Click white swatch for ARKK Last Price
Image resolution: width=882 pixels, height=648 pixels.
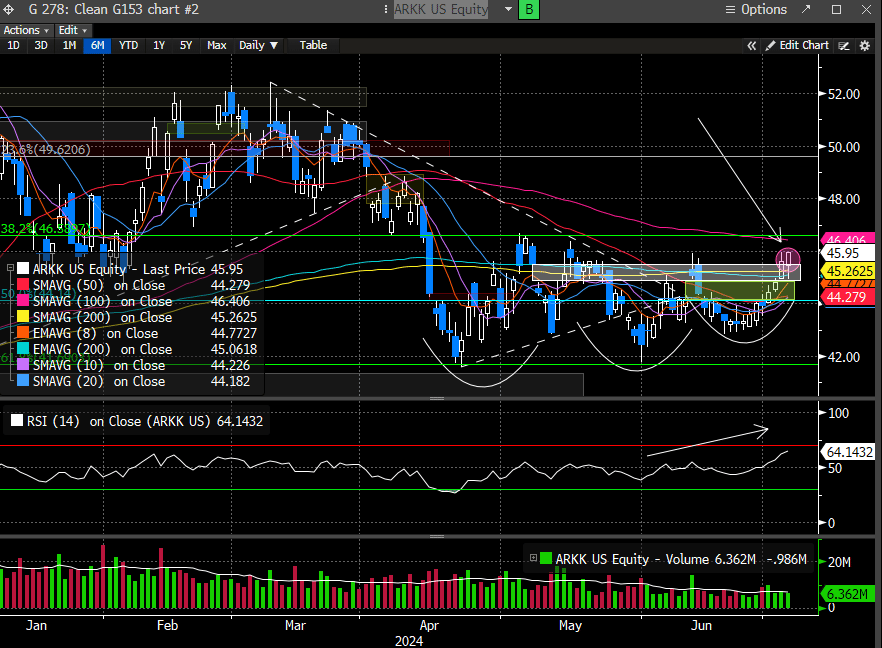click(x=23, y=269)
